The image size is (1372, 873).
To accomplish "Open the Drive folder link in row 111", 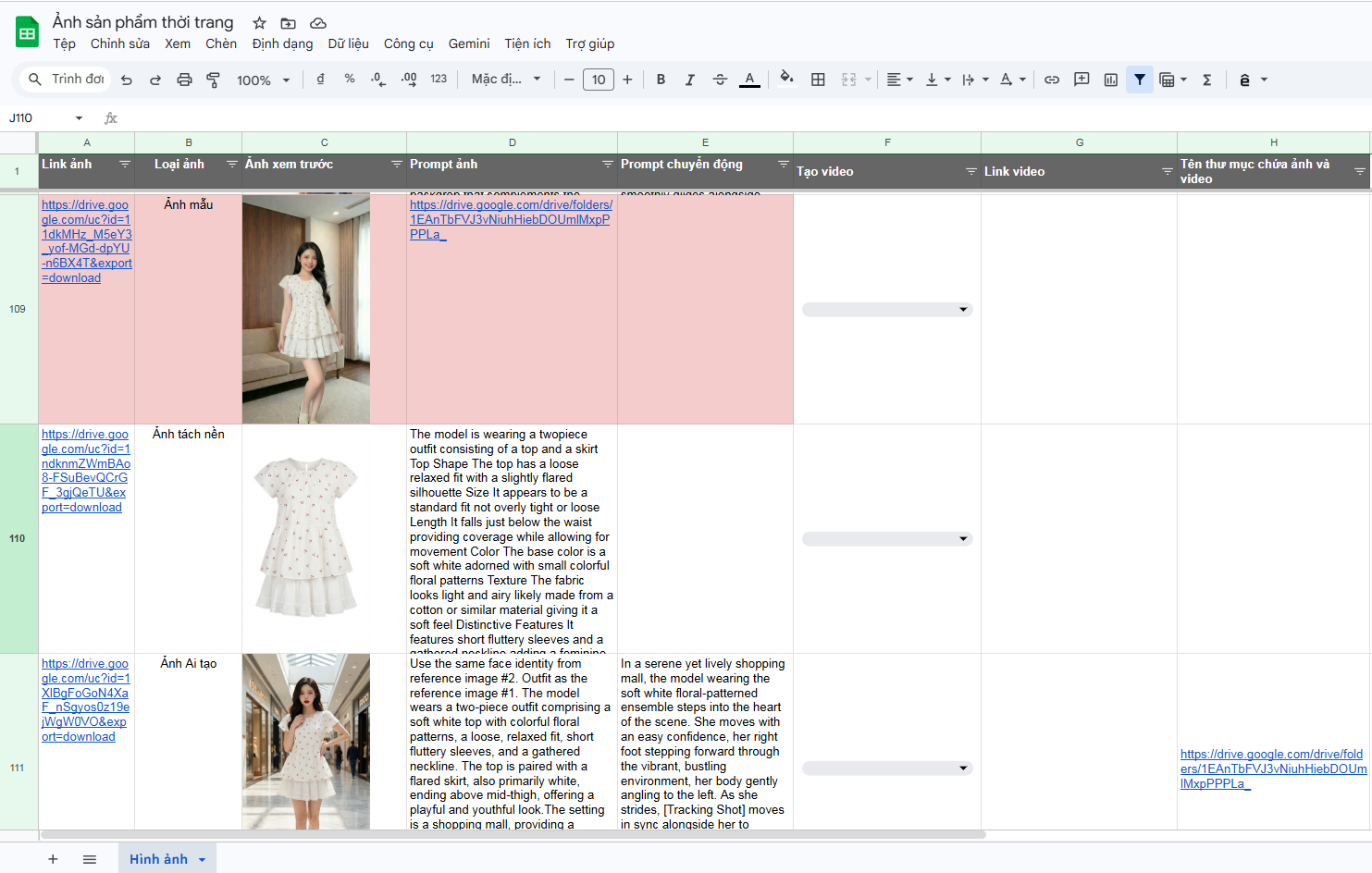I will [1272, 768].
